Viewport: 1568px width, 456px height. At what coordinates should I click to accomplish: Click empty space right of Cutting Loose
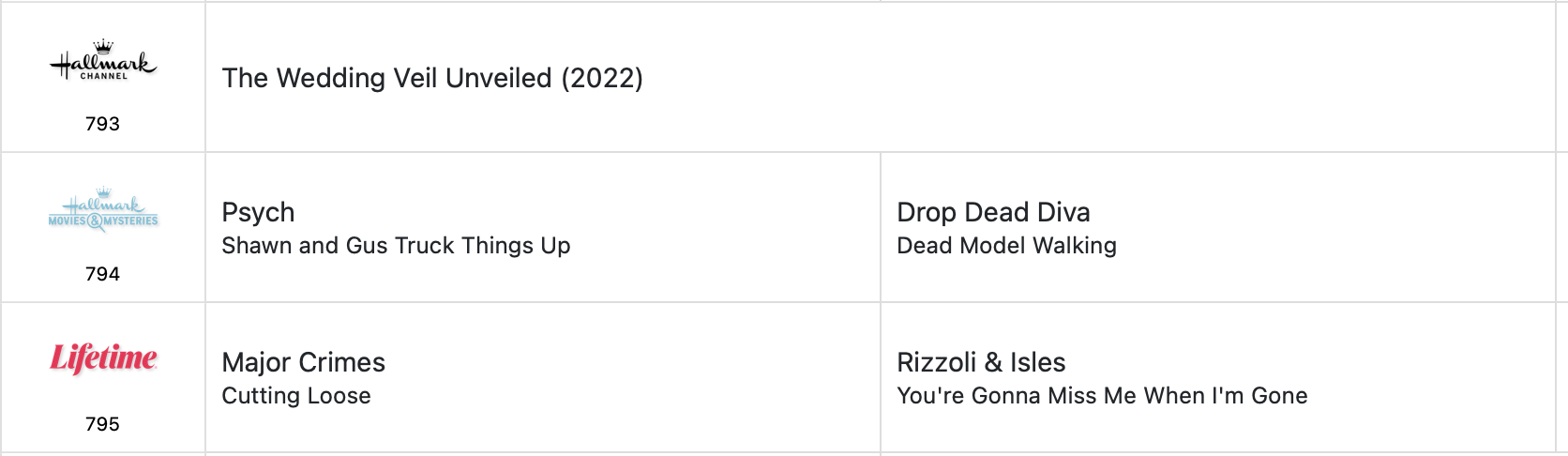coord(610,396)
